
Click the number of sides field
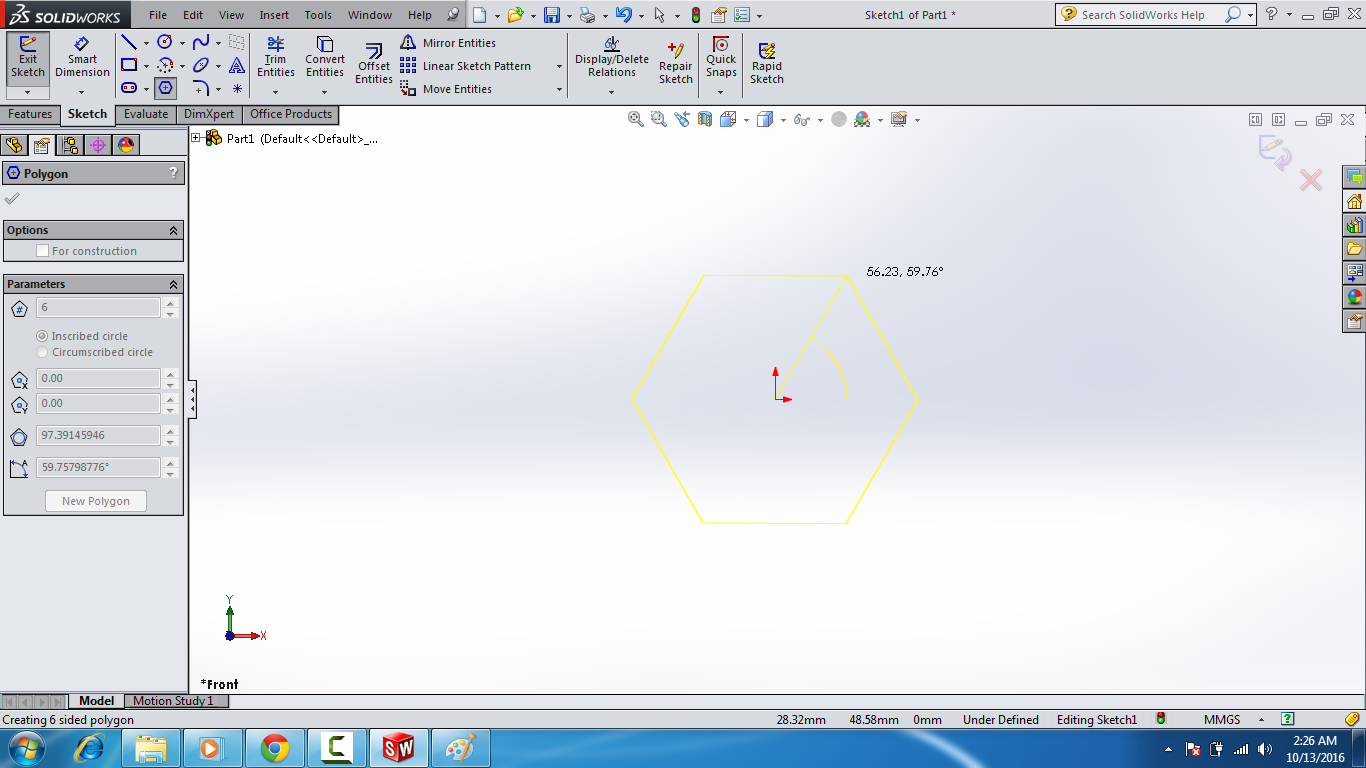click(98, 308)
